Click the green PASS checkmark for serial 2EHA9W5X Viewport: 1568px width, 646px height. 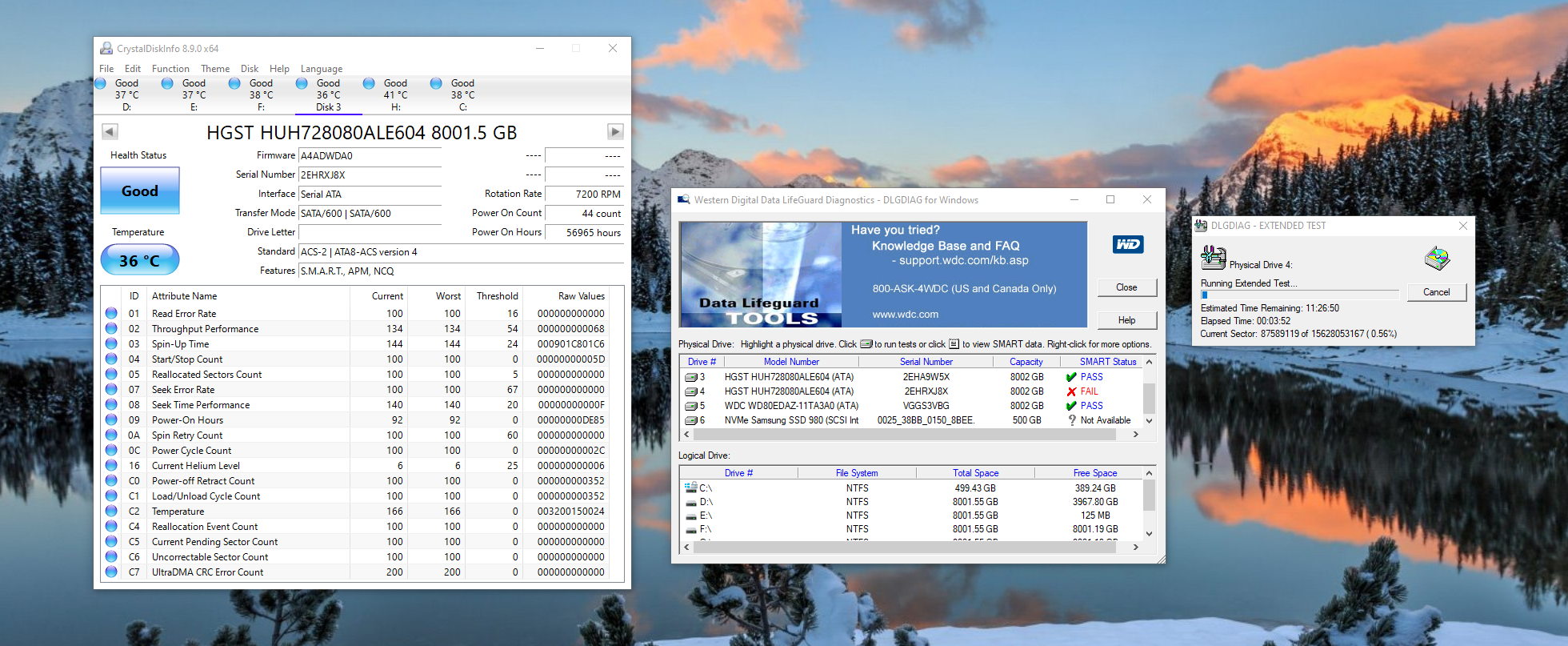click(1071, 377)
